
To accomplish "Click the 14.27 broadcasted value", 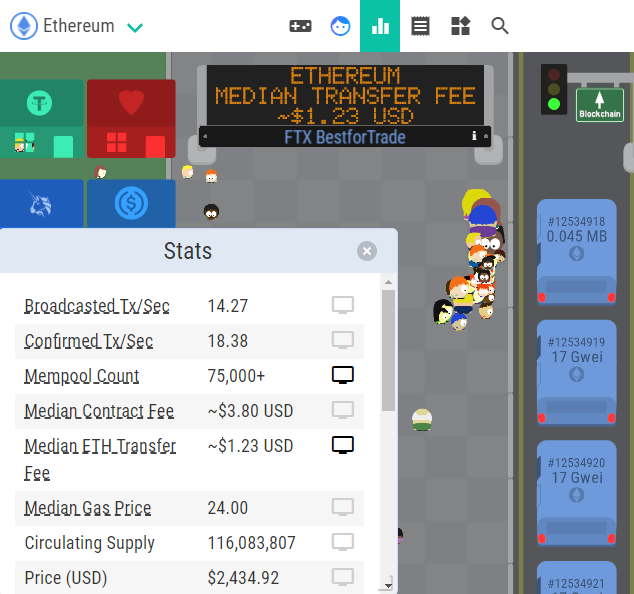I will point(228,306).
